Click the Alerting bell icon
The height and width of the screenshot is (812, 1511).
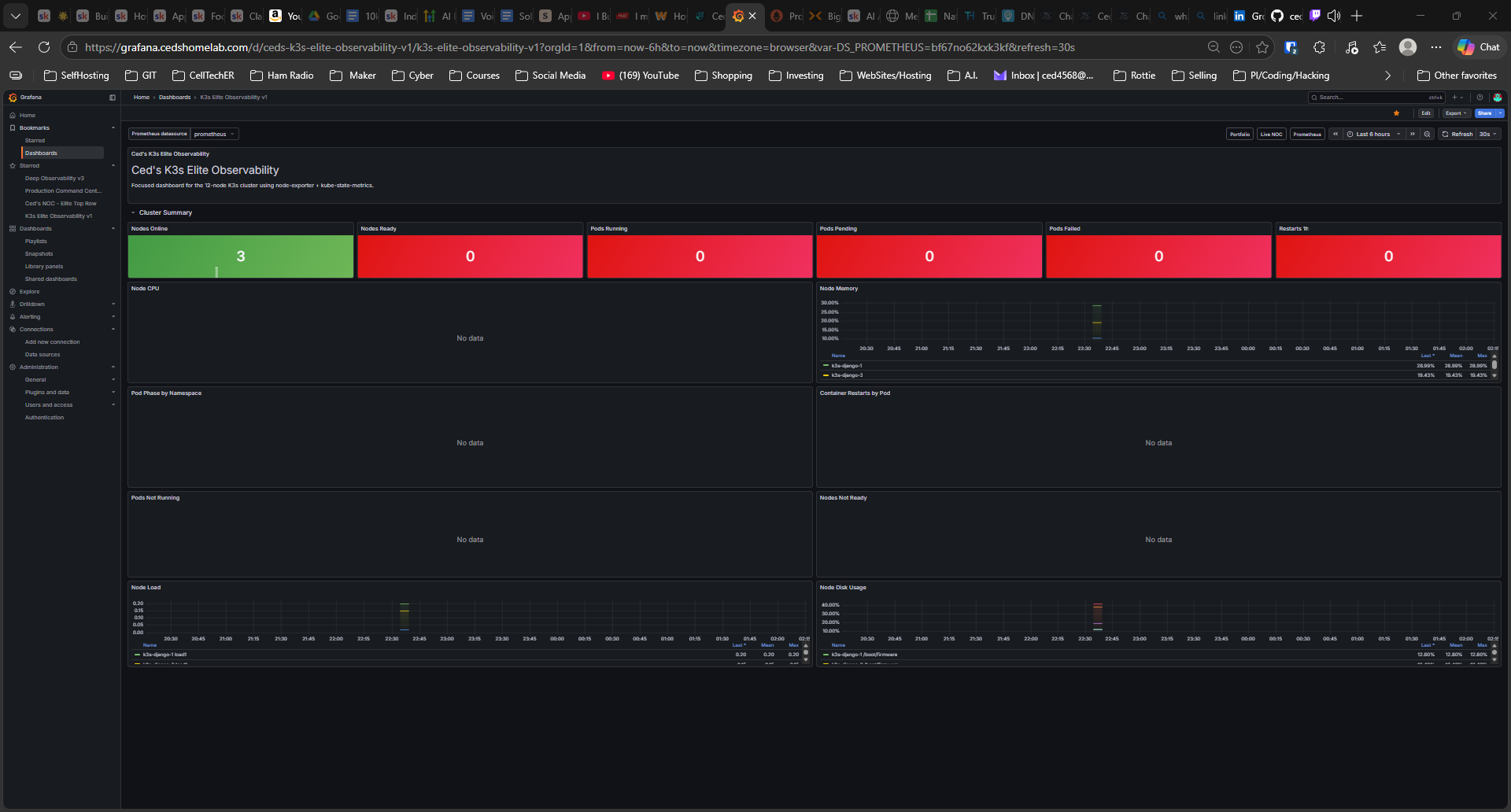pyautogui.click(x=13, y=316)
